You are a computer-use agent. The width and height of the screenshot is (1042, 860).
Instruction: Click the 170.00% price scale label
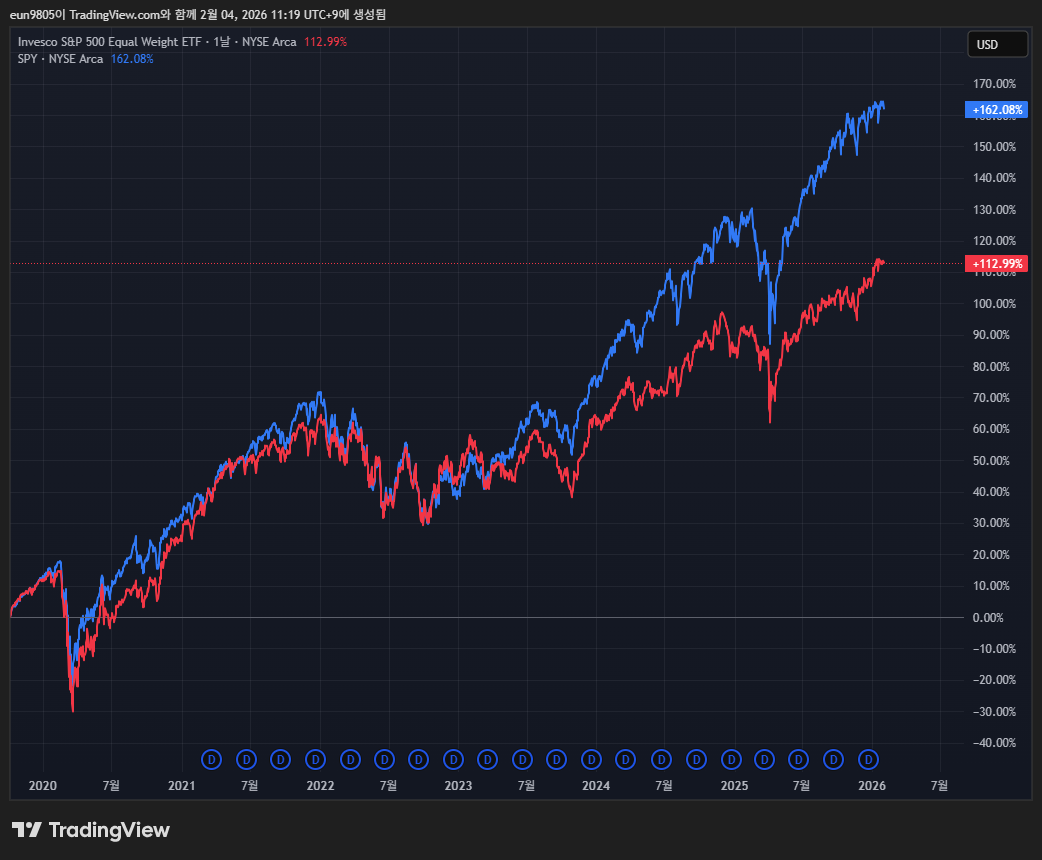pos(994,84)
